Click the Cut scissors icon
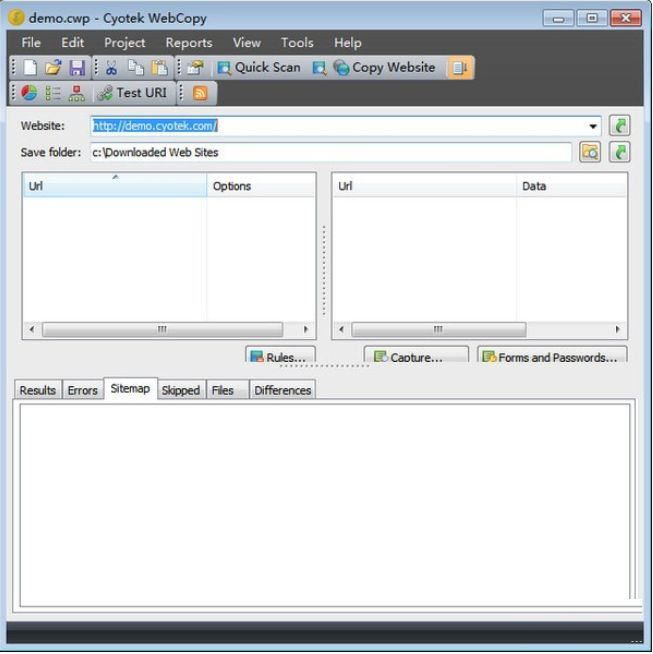 (x=111, y=68)
